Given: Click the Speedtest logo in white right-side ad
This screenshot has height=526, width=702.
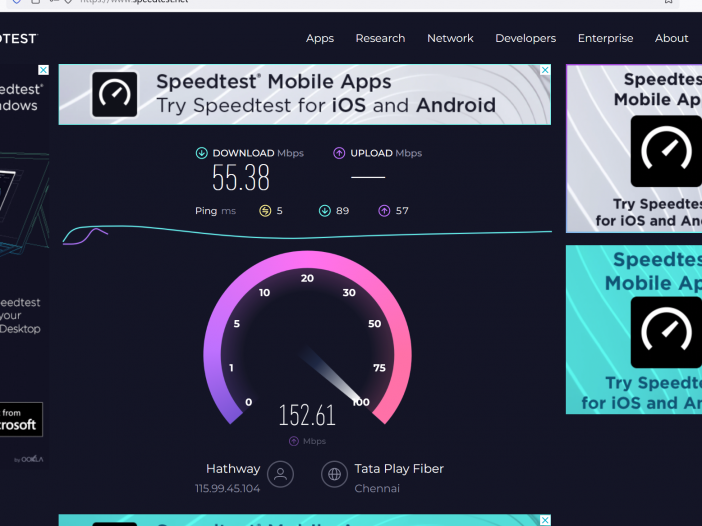Looking at the screenshot, I should [666, 151].
